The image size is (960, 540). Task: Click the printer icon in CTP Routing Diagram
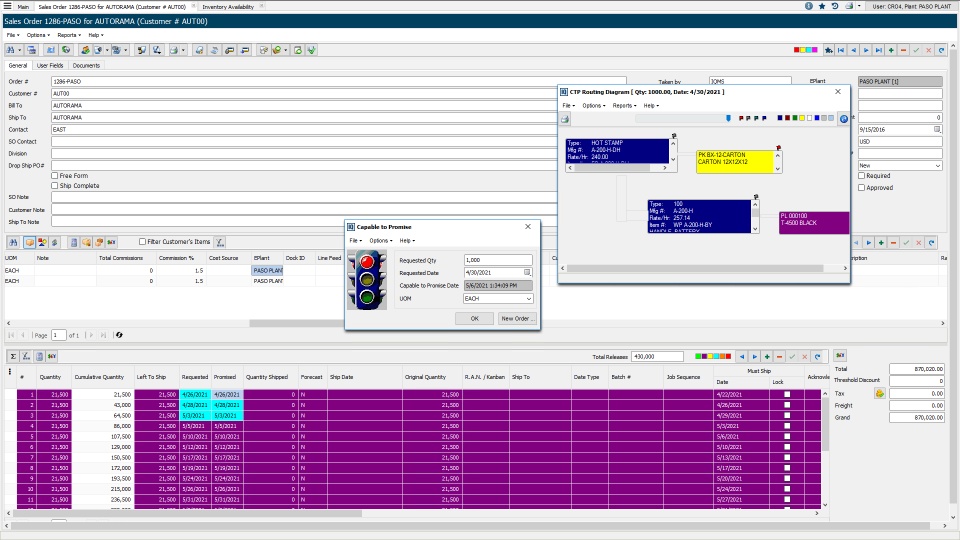click(x=565, y=119)
